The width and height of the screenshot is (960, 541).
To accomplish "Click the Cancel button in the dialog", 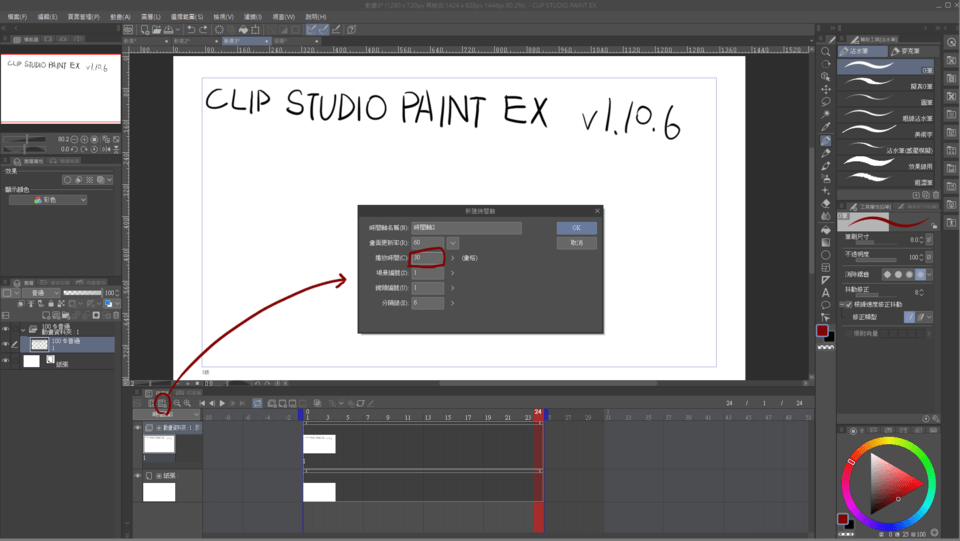I will 576,243.
